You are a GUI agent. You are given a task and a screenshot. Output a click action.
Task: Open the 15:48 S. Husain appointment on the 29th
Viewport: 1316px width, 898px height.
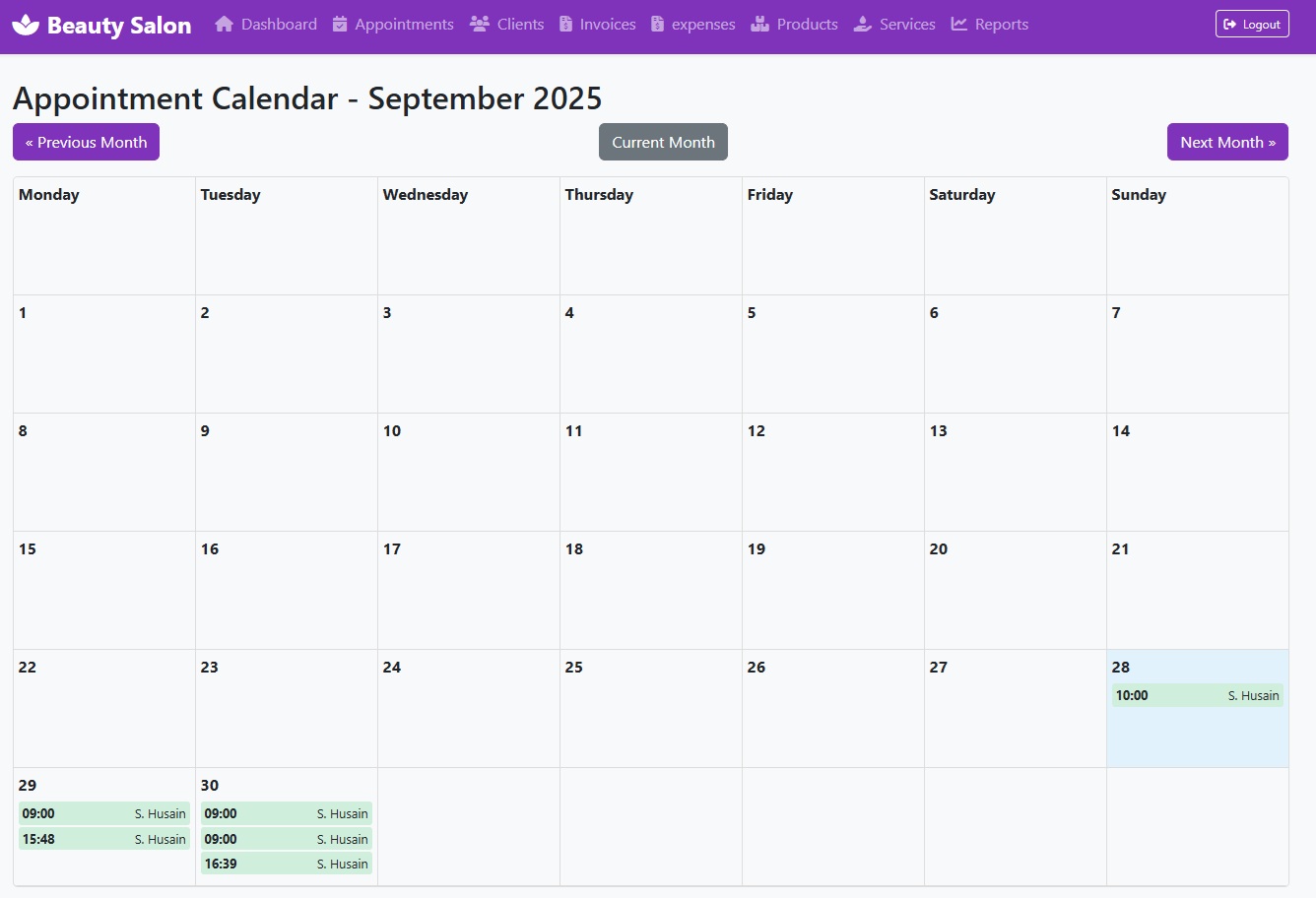[103, 839]
